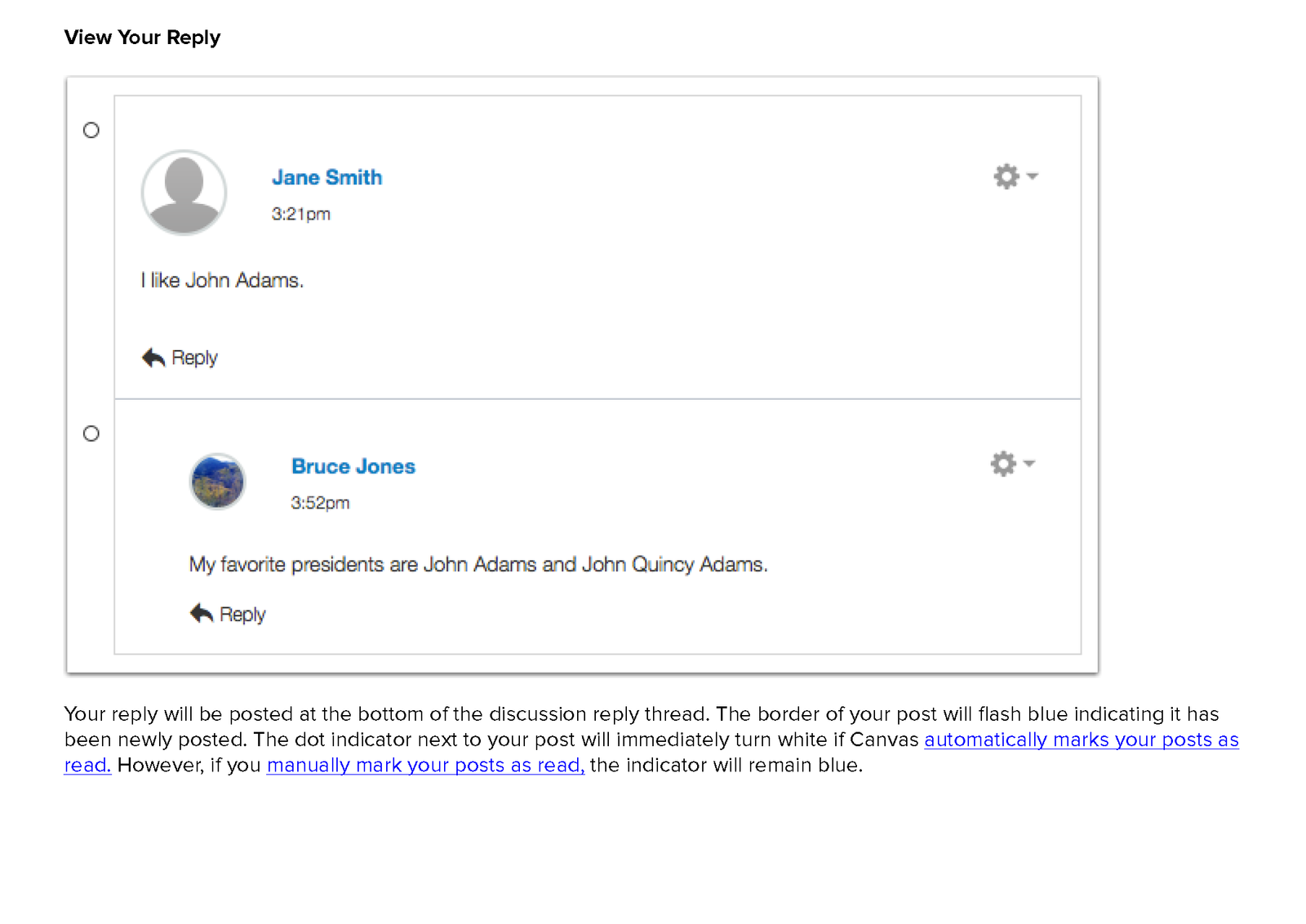This screenshot has width=1306, height=924.
Task: Click Jane Smith's default avatar icon
Action: coord(184,193)
